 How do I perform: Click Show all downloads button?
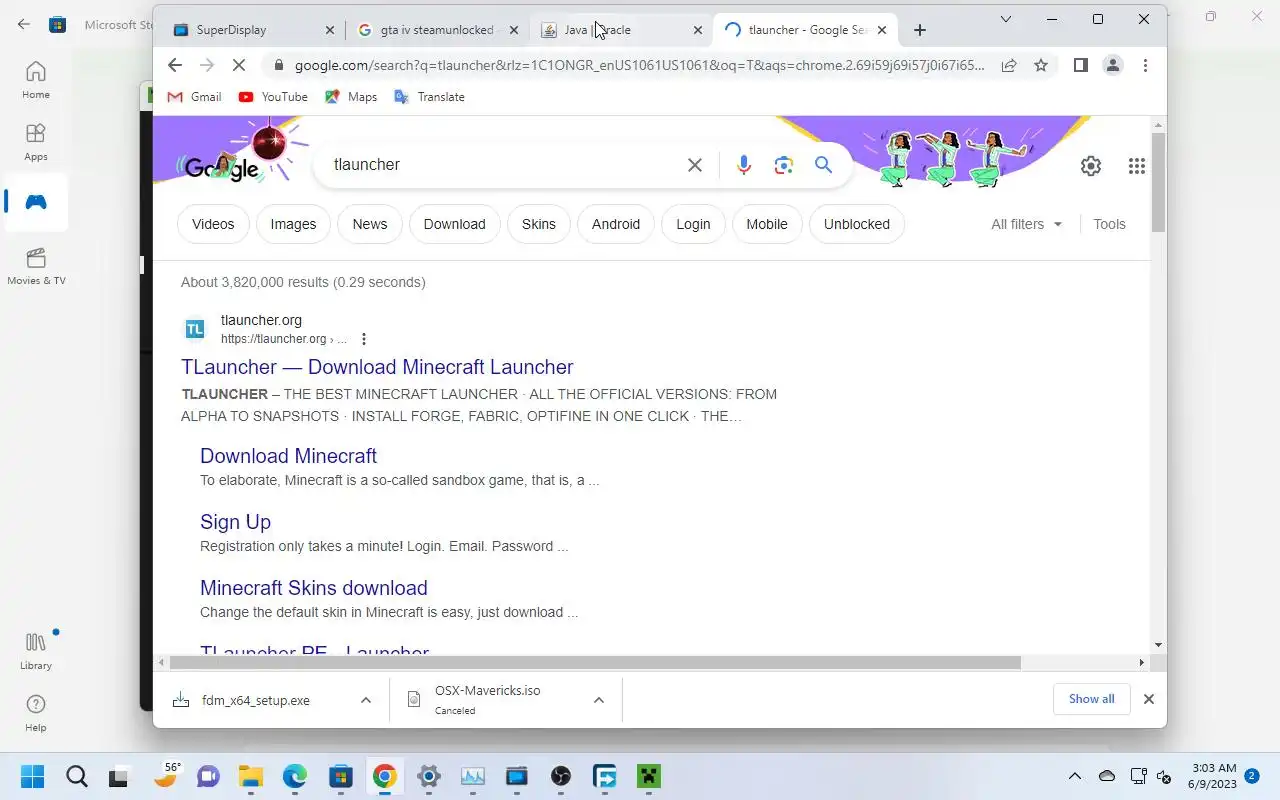click(x=1092, y=699)
